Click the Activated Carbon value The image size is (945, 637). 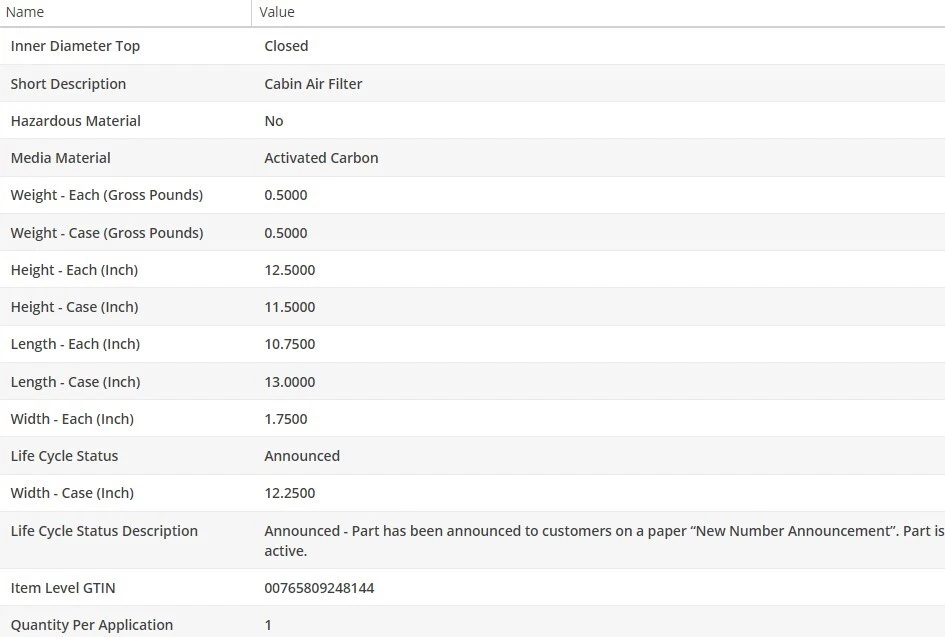321,158
